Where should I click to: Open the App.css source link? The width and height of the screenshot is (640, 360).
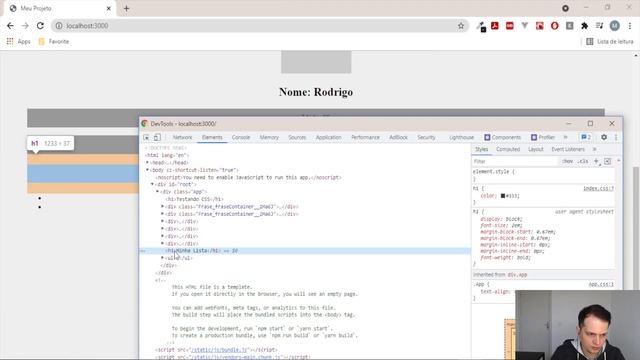(x=601, y=284)
